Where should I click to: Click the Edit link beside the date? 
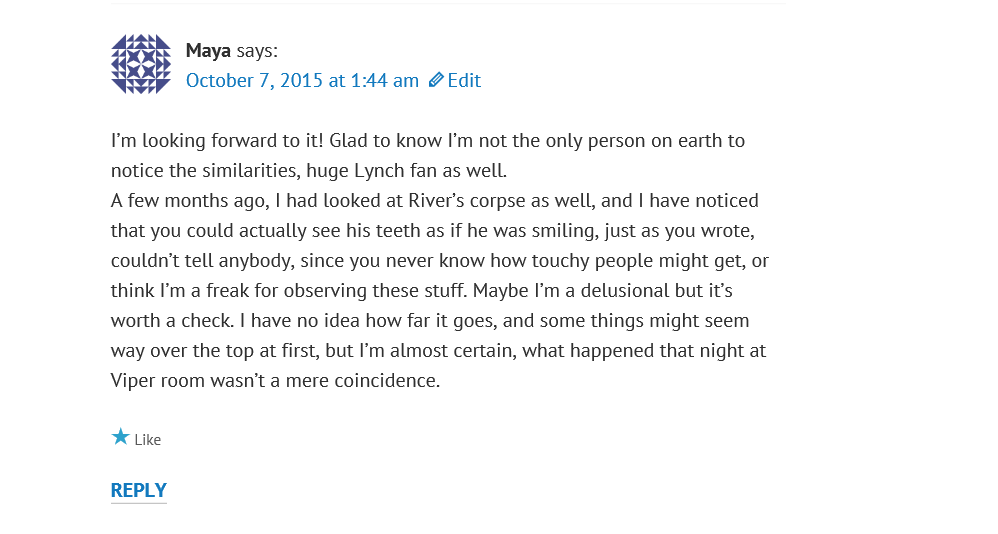coord(464,81)
